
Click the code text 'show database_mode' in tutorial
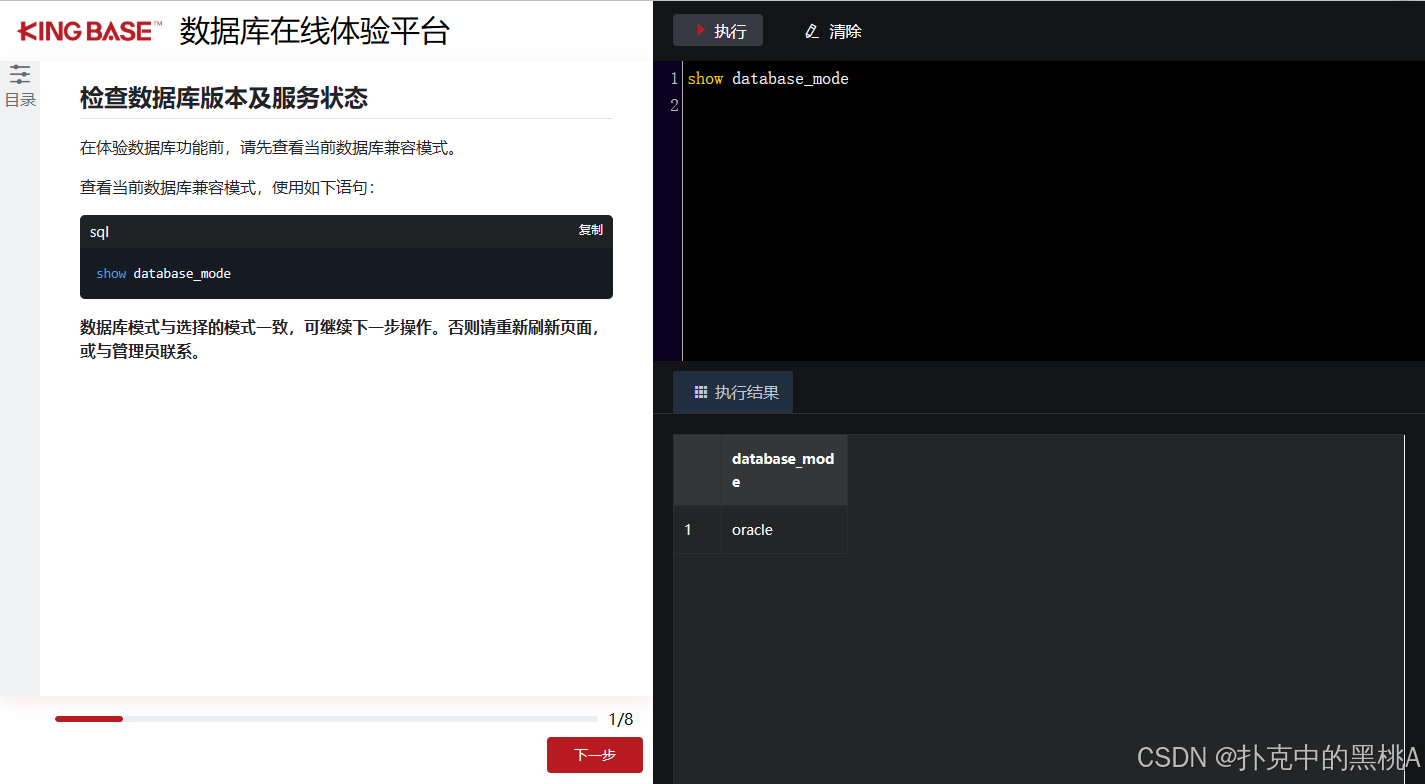(x=164, y=273)
